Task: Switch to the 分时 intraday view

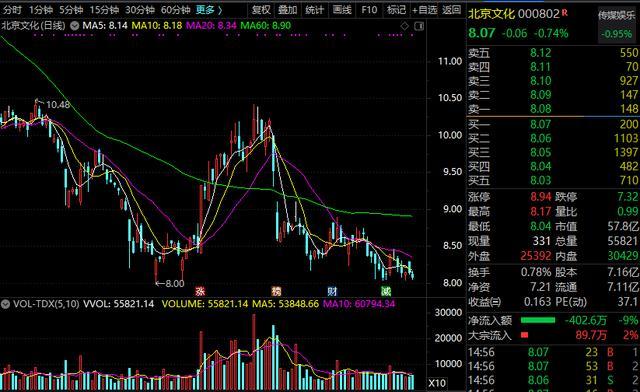Action: coord(12,9)
